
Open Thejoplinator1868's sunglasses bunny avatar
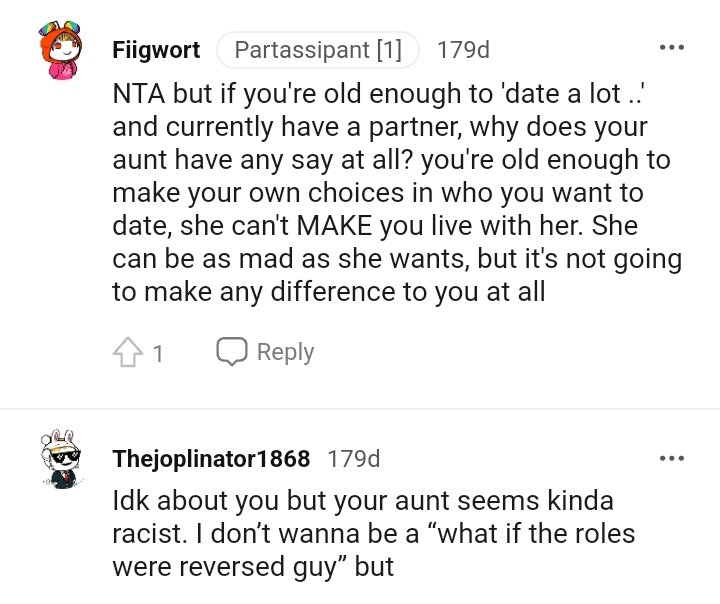pyautogui.click(x=61, y=459)
